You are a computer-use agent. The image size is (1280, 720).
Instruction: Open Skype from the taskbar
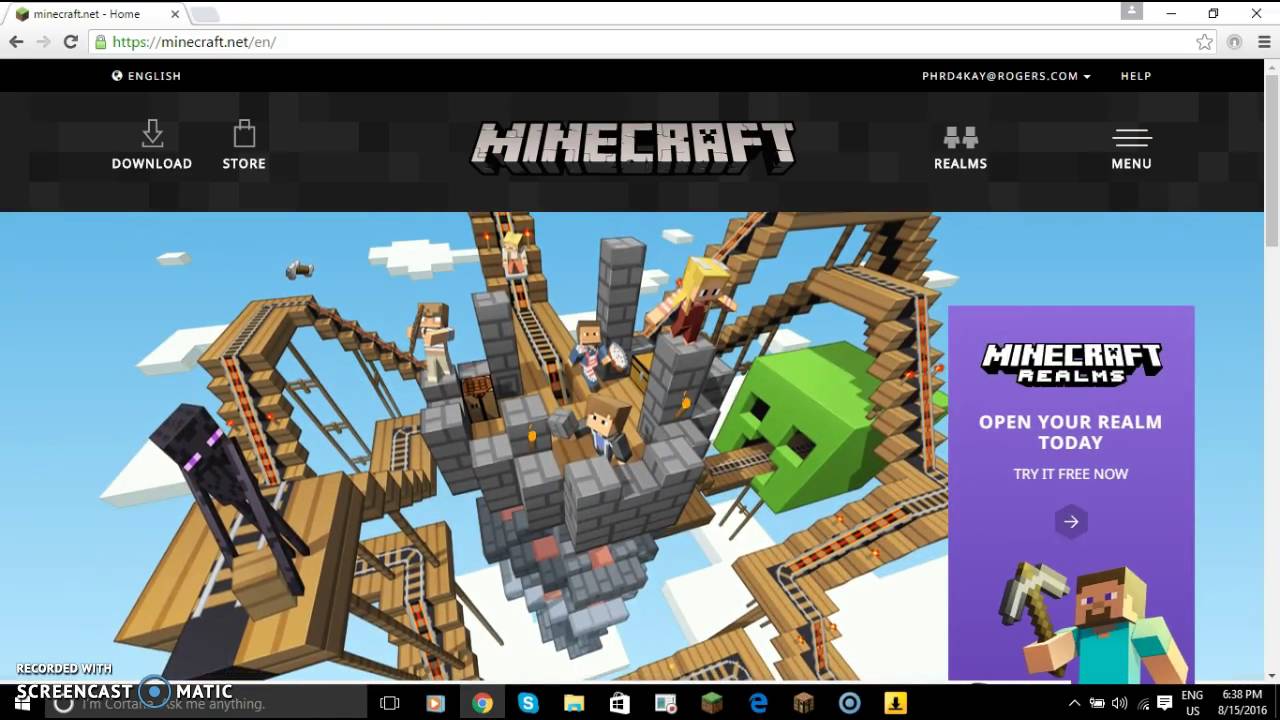point(528,703)
